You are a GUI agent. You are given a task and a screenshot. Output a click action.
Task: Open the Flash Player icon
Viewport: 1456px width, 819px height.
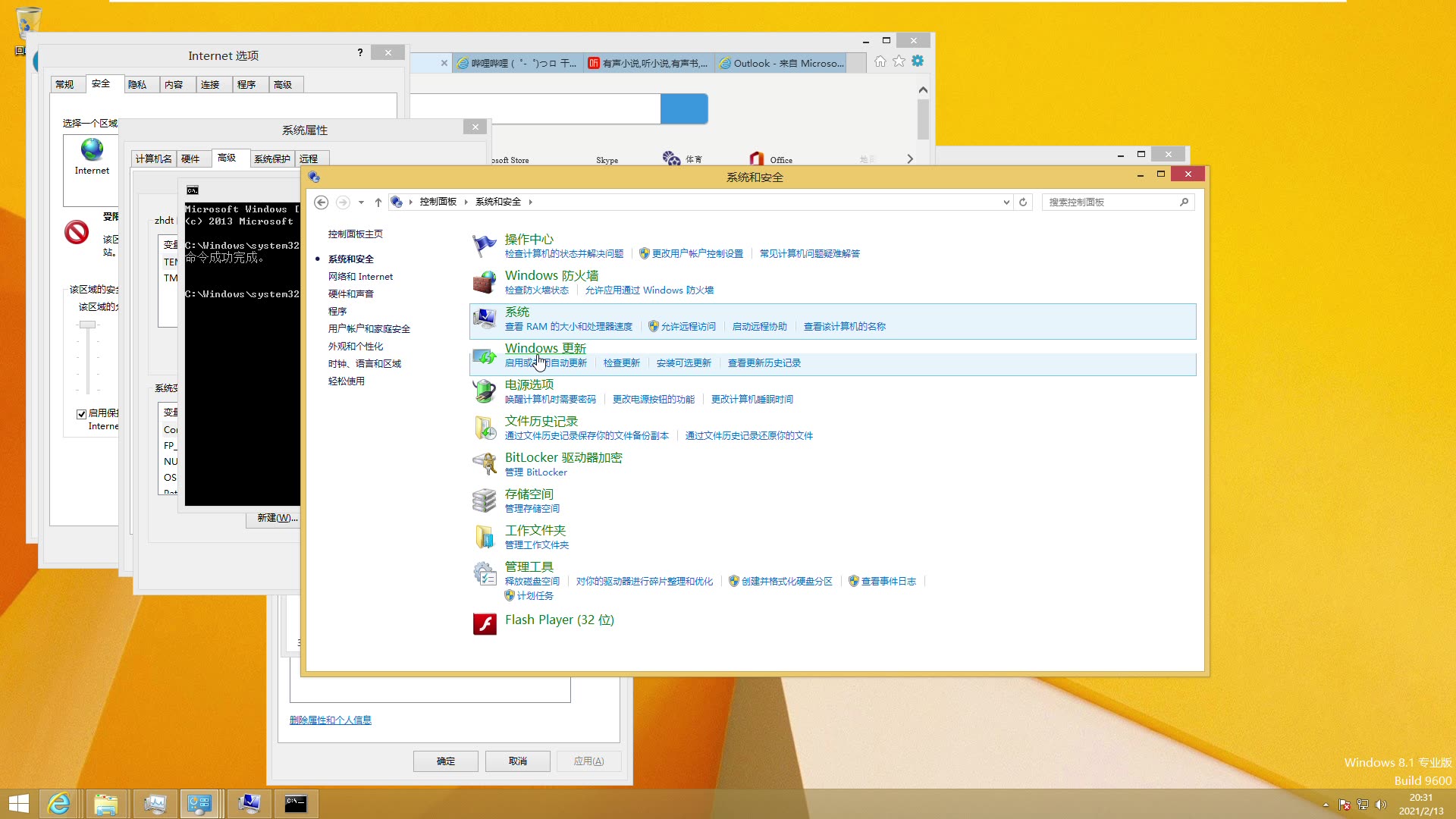coord(485,623)
